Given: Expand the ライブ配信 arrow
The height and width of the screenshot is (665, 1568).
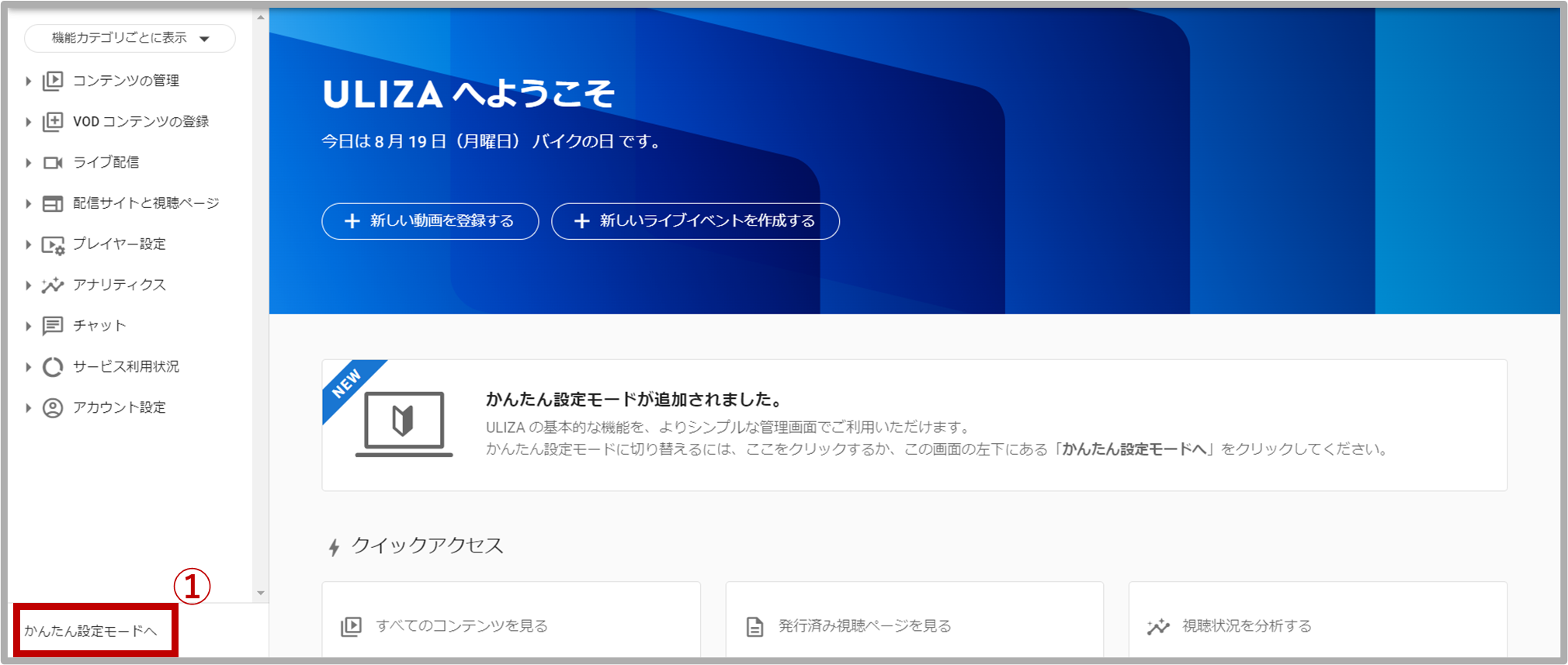Looking at the screenshot, I should 28,163.
